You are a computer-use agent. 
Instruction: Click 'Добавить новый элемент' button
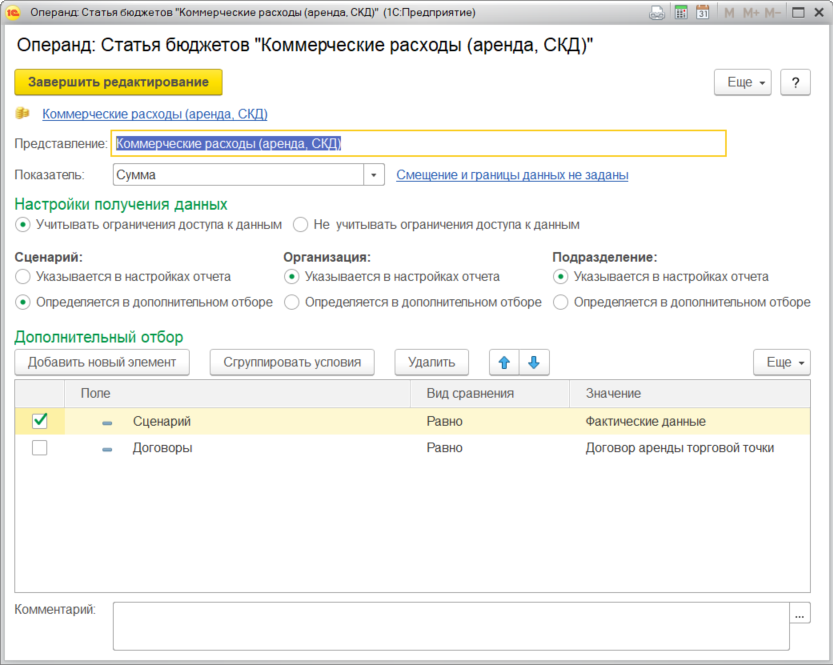click(102, 362)
